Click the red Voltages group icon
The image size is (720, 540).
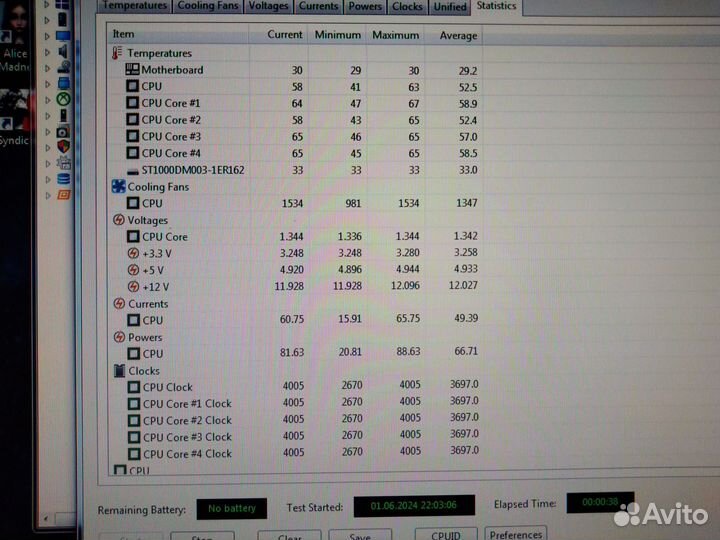click(119, 220)
